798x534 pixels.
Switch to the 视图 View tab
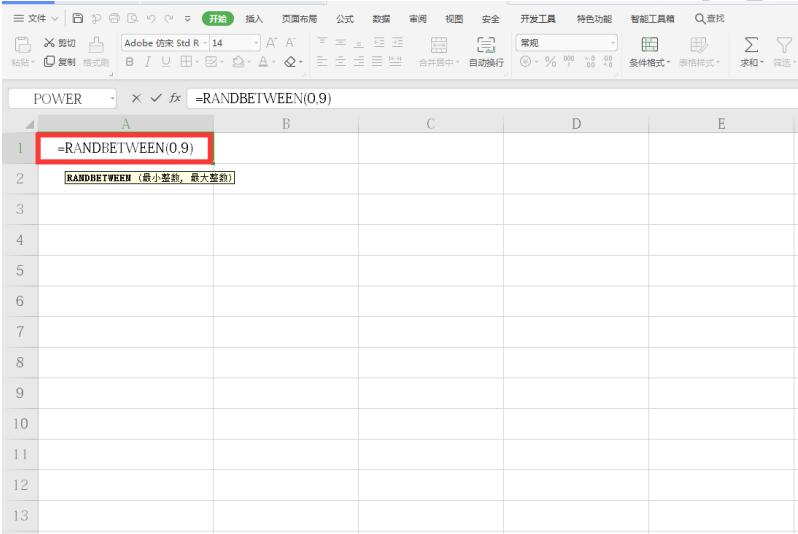click(454, 19)
